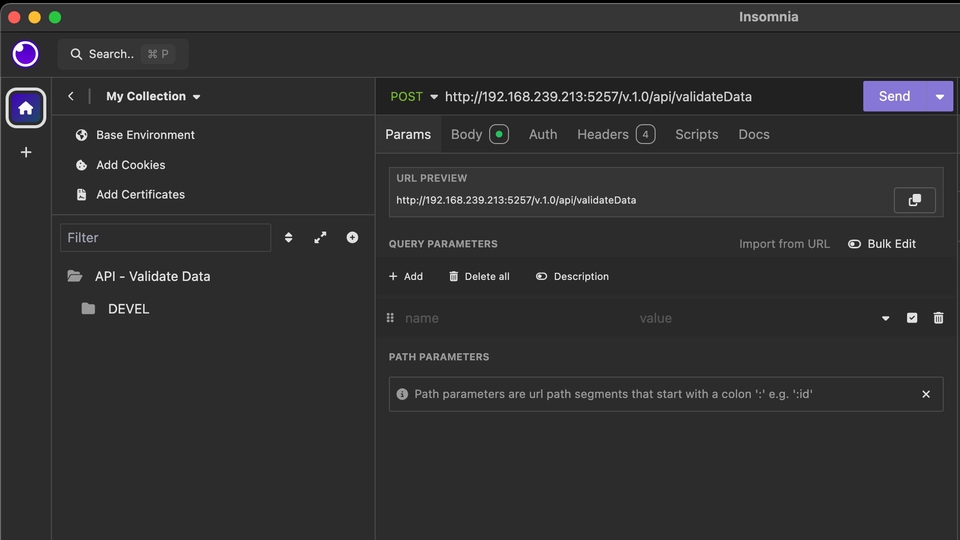
Task: Delete the query parameter row trash icon
Action: (x=938, y=318)
